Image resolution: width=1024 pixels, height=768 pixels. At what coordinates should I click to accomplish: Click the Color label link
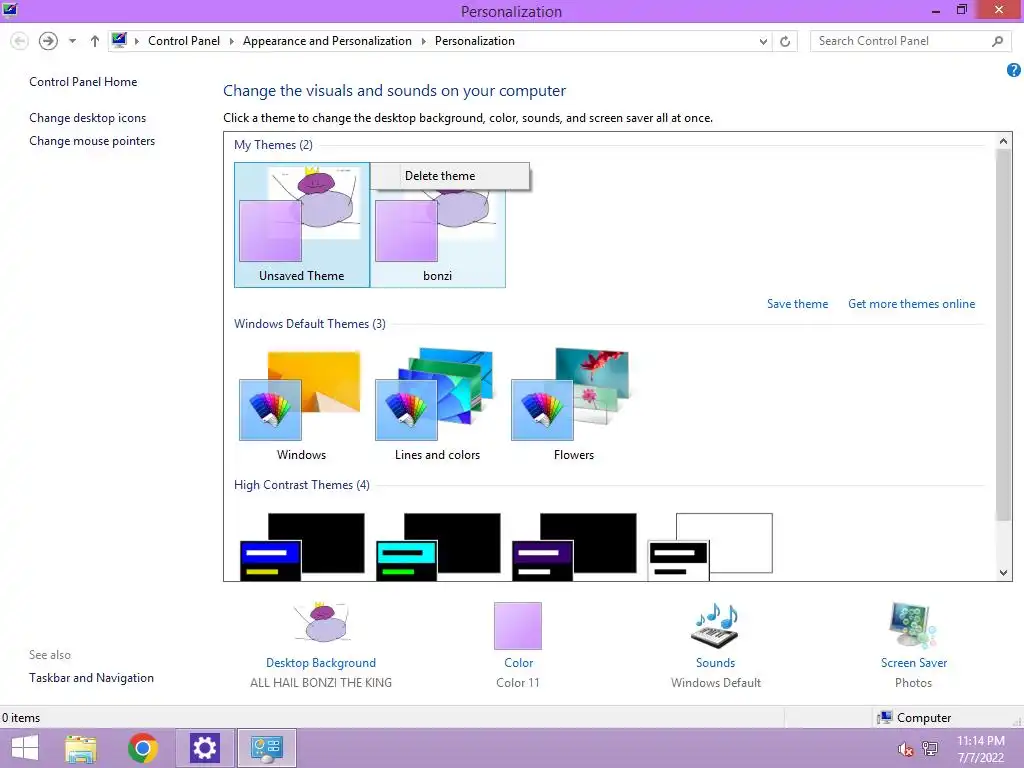[519, 663]
